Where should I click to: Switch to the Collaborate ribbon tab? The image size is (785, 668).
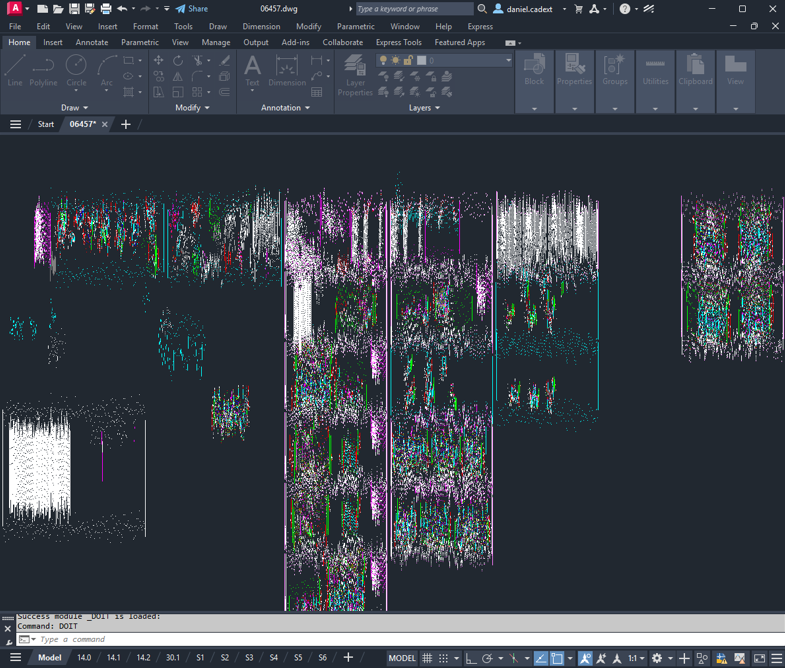[342, 43]
